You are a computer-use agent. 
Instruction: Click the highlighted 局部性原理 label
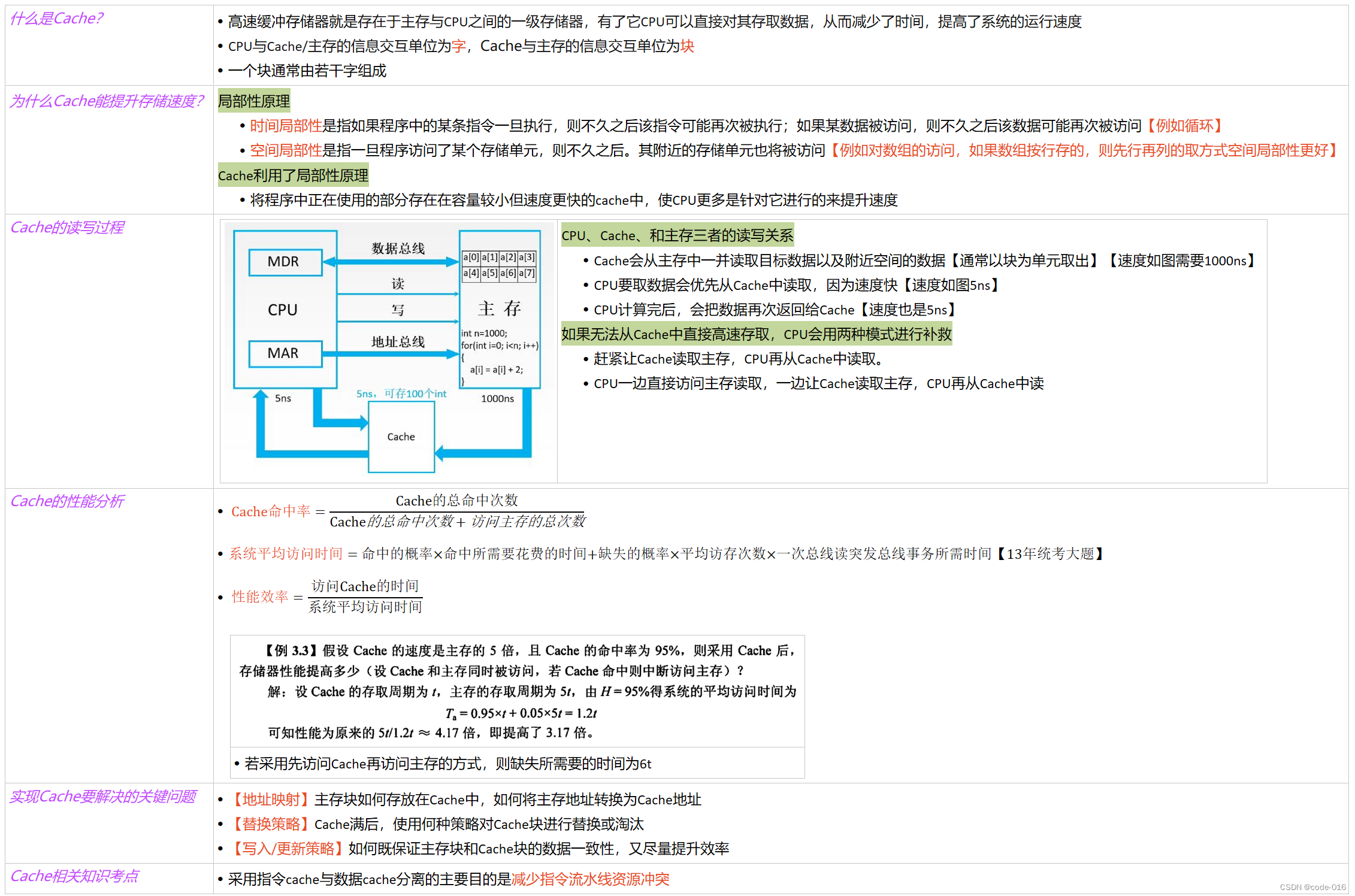click(254, 101)
